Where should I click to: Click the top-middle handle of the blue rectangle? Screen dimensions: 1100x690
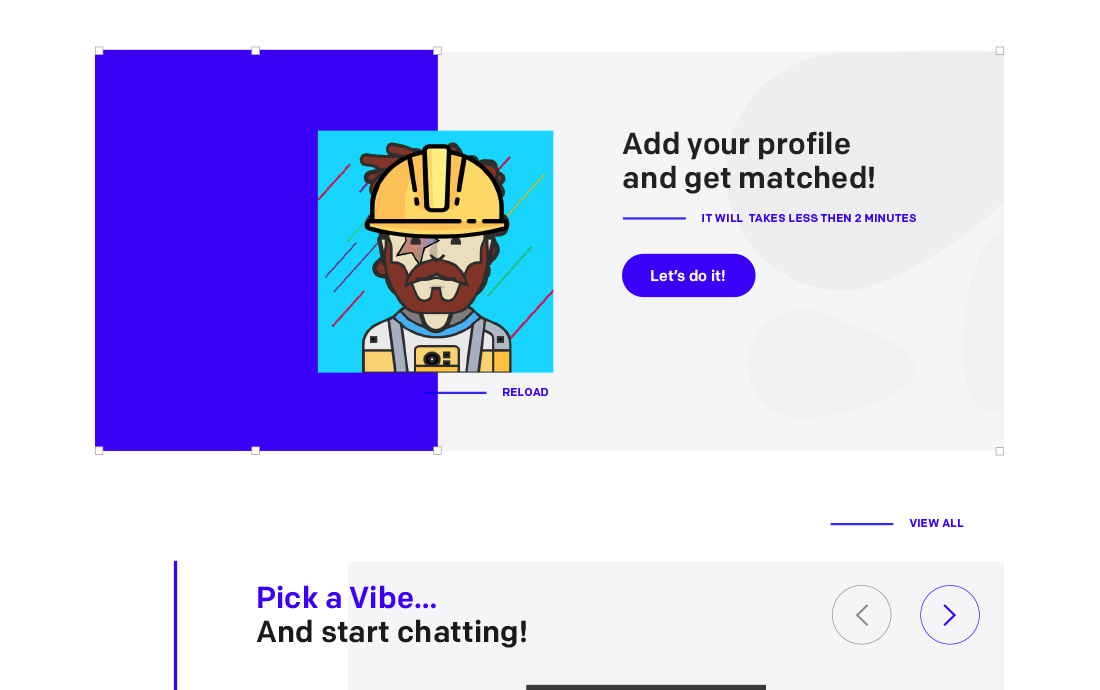coord(255,50)
